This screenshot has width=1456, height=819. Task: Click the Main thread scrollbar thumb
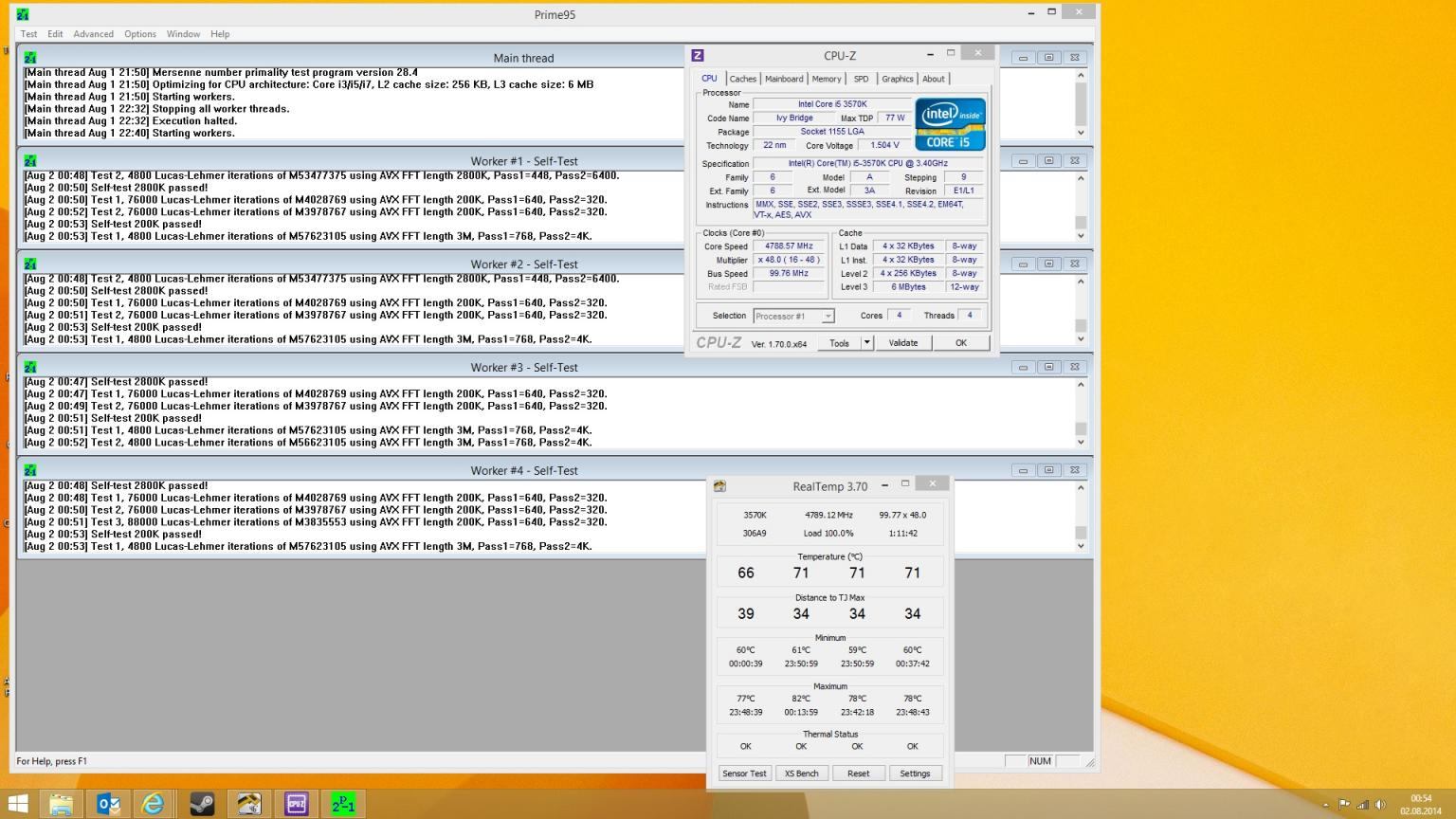click(x=1081, y=104)
